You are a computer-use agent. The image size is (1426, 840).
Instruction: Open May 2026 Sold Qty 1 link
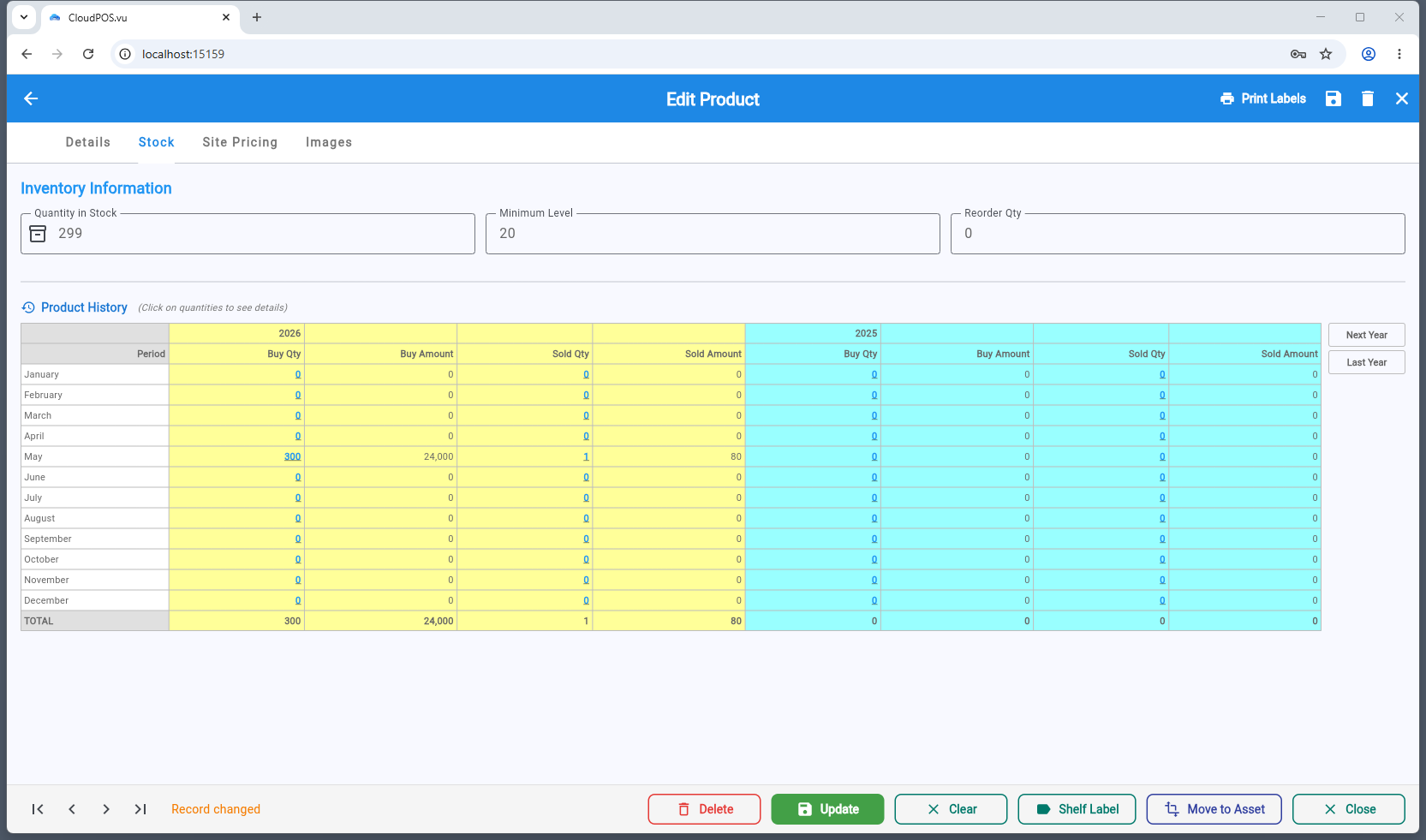(586, 456)
